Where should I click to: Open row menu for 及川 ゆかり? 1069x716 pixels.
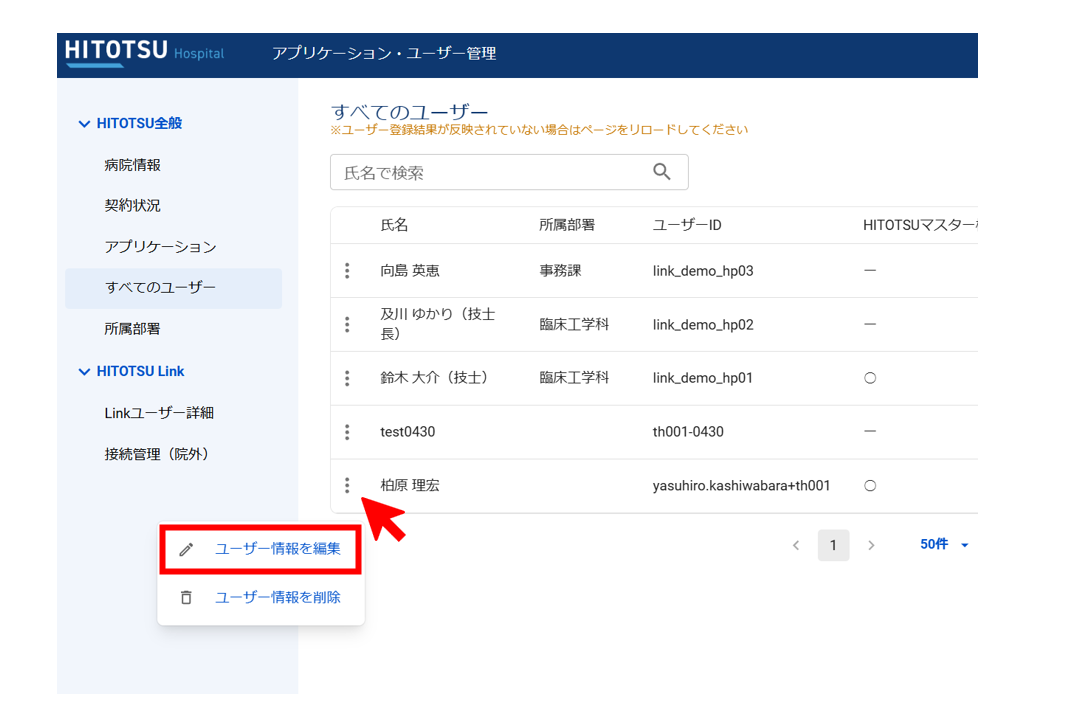(x=347, y=325)
